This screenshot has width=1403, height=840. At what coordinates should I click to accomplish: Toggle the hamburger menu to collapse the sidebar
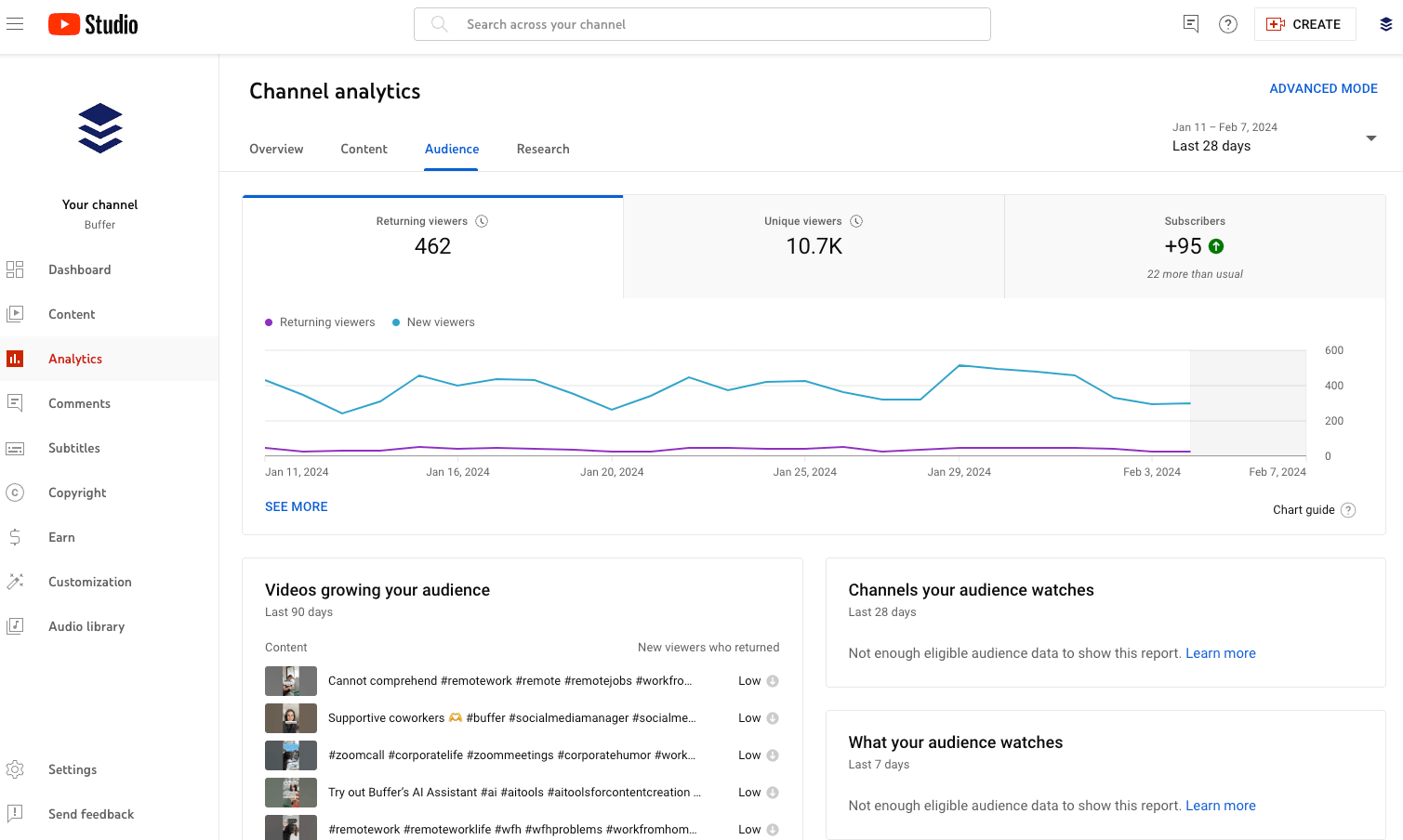pyautogui.click(x=15, y=23)
